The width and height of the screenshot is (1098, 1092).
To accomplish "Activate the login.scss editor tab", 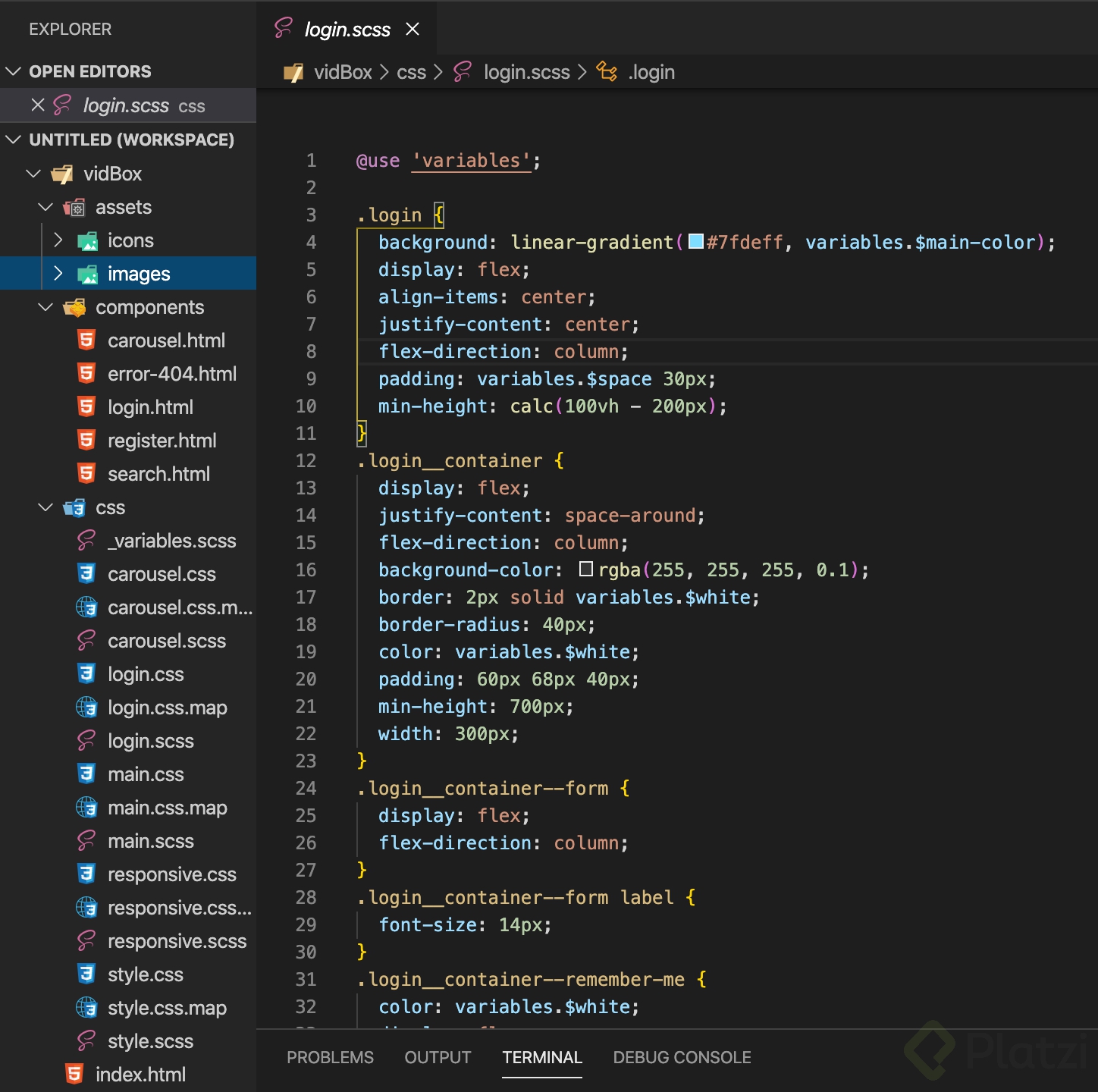I will tap(347, 30).
